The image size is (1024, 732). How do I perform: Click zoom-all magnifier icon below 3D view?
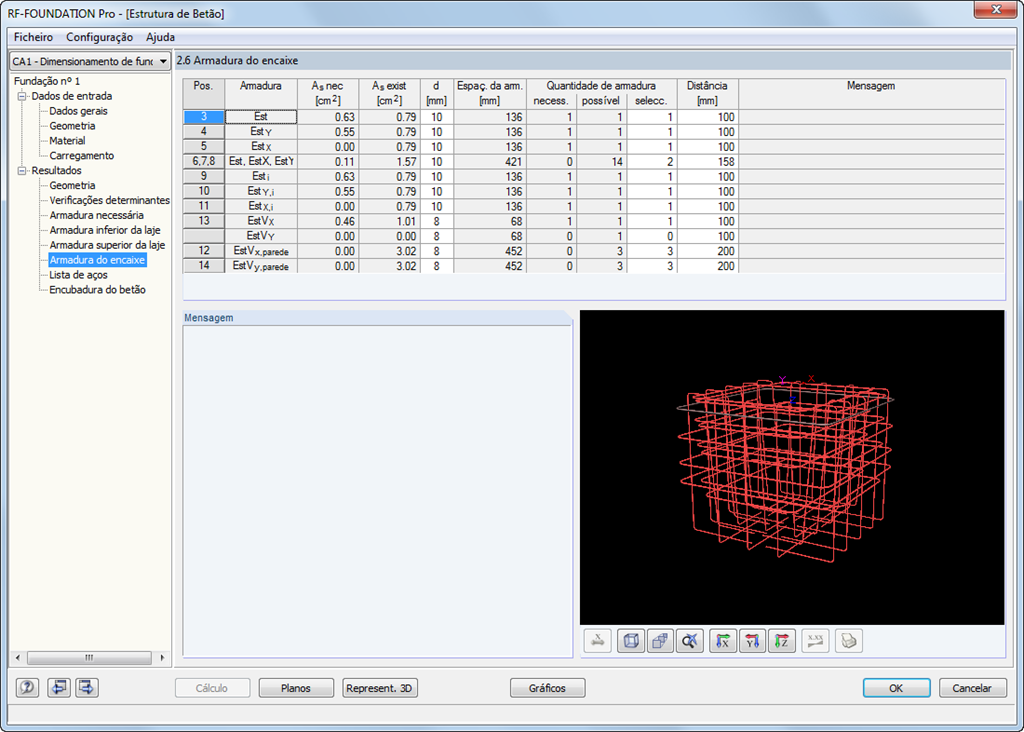coord(690,641)
